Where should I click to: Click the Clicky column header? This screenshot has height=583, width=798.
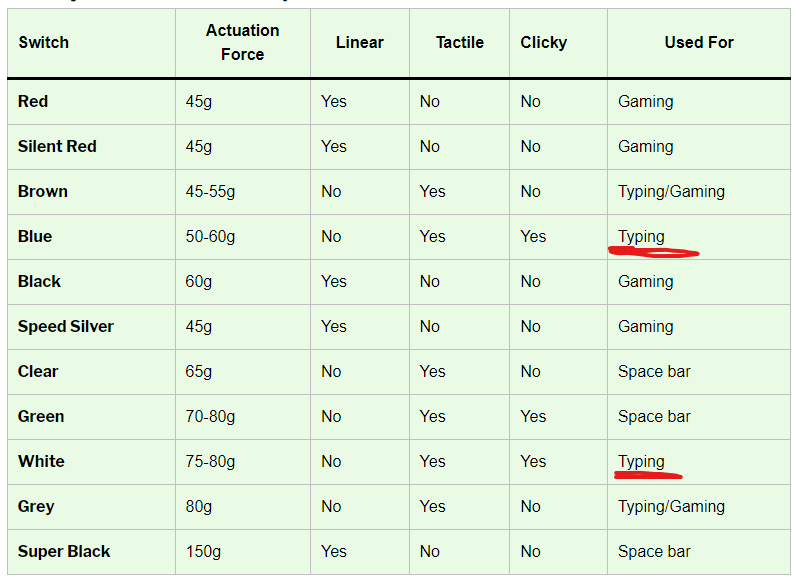pyautogui.click(x=543, y=42)
